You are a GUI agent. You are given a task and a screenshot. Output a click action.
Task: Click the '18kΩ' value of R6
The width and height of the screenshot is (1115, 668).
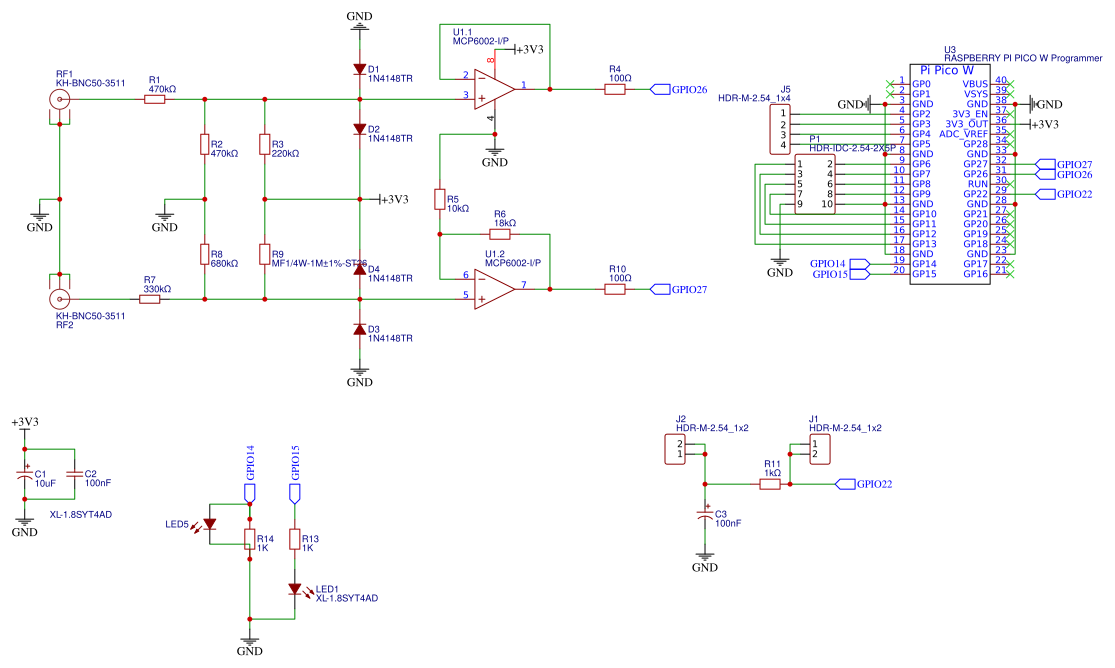[505, 223]
